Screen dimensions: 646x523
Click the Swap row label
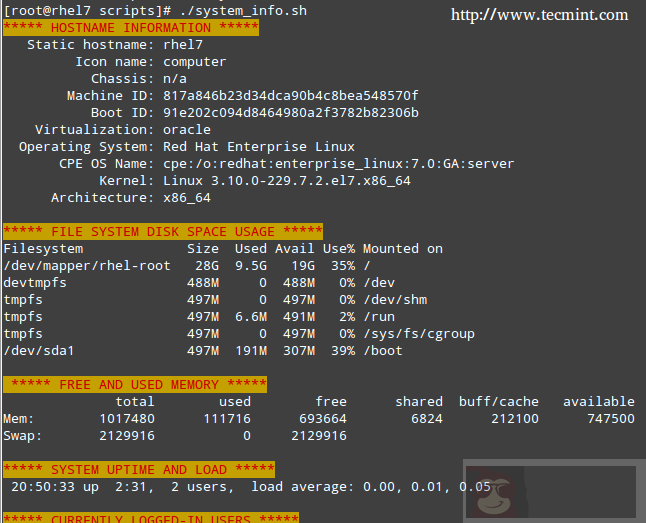pos(23,436)
